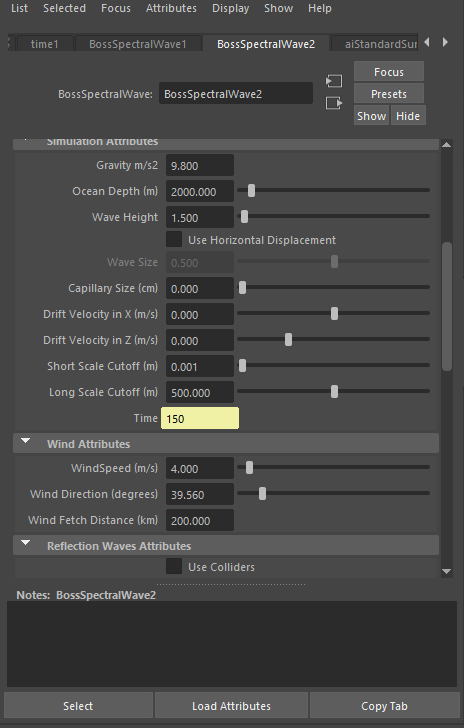Open the Attributes menu

pos(171,8)
